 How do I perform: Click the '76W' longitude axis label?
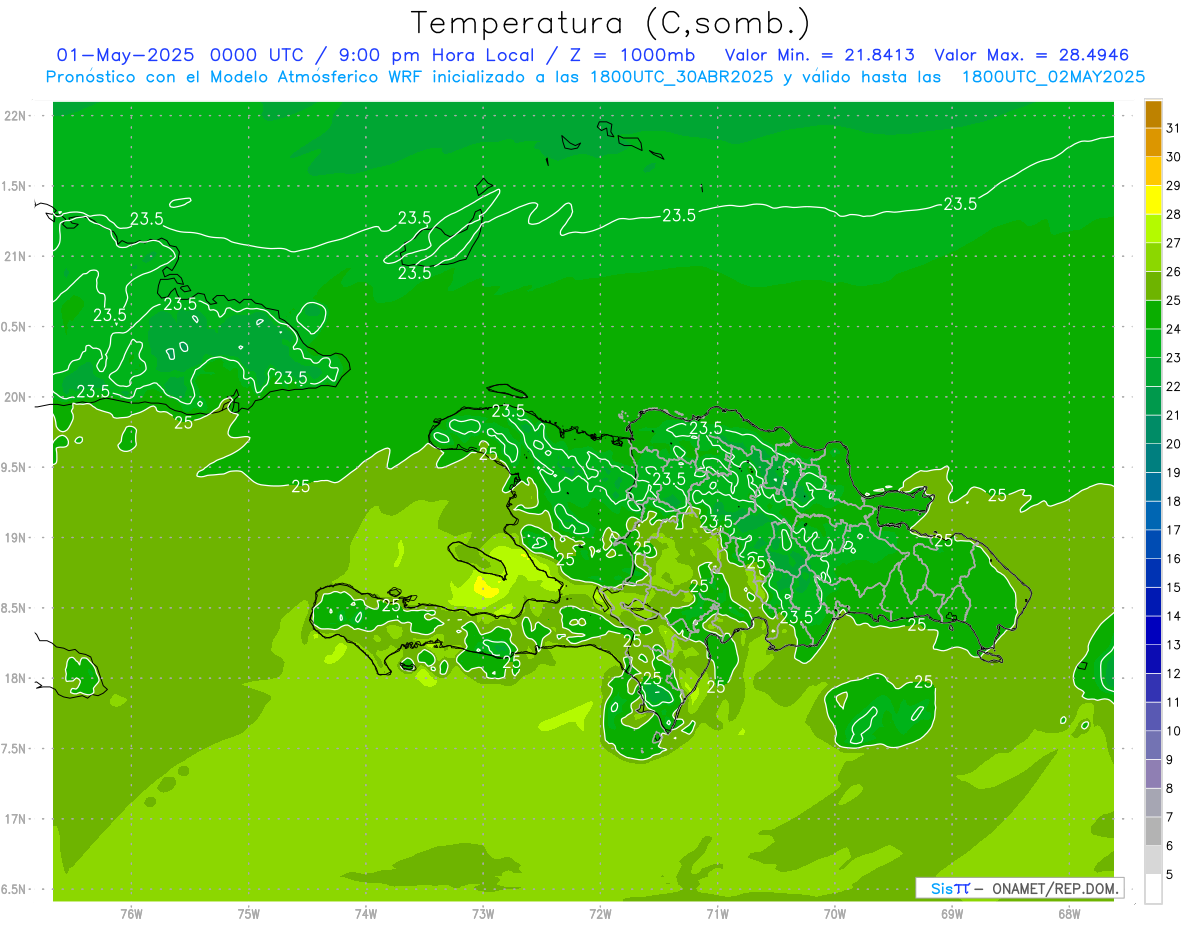point(131,913)
